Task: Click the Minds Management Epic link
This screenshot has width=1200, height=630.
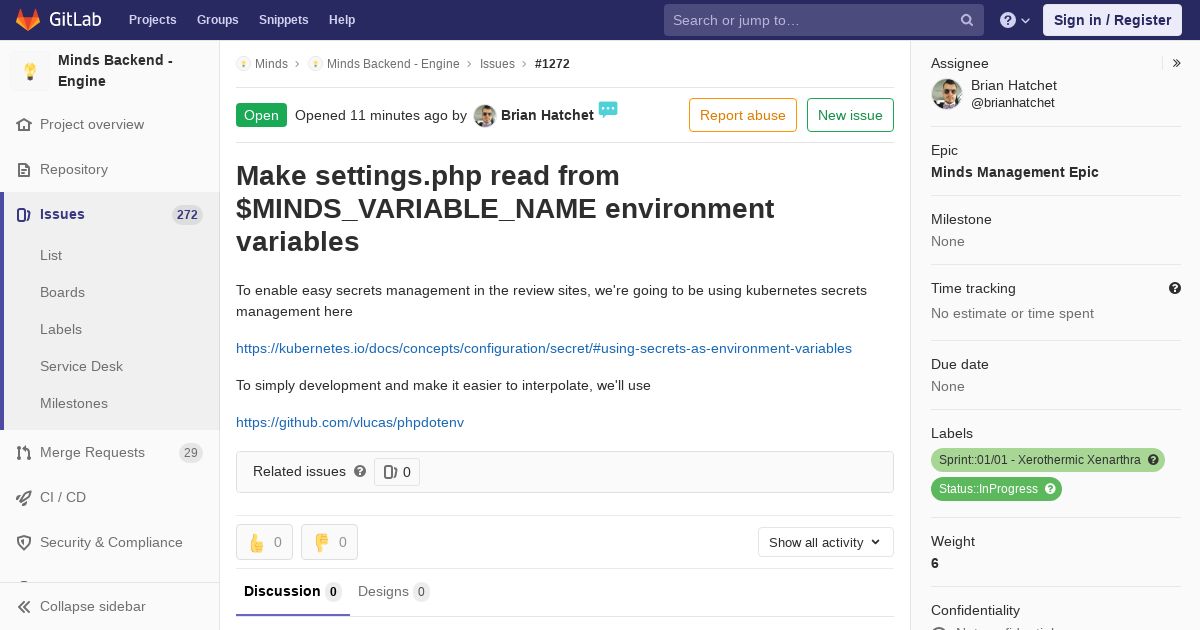Action: 1014,172
